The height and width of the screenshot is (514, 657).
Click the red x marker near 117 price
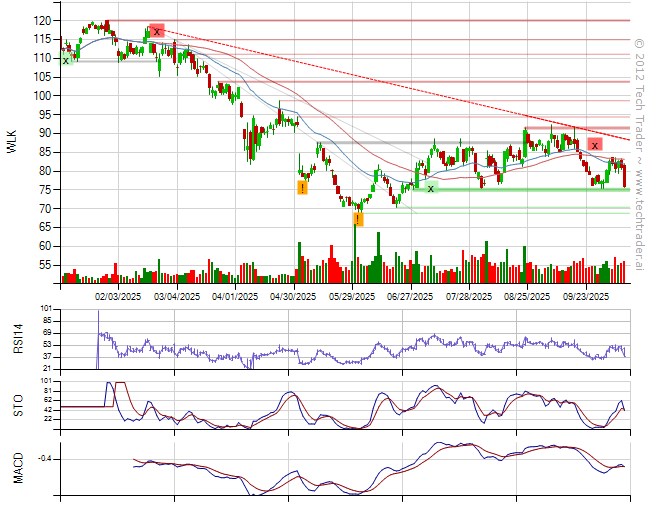pyautogui.click(x=157, y=31)
